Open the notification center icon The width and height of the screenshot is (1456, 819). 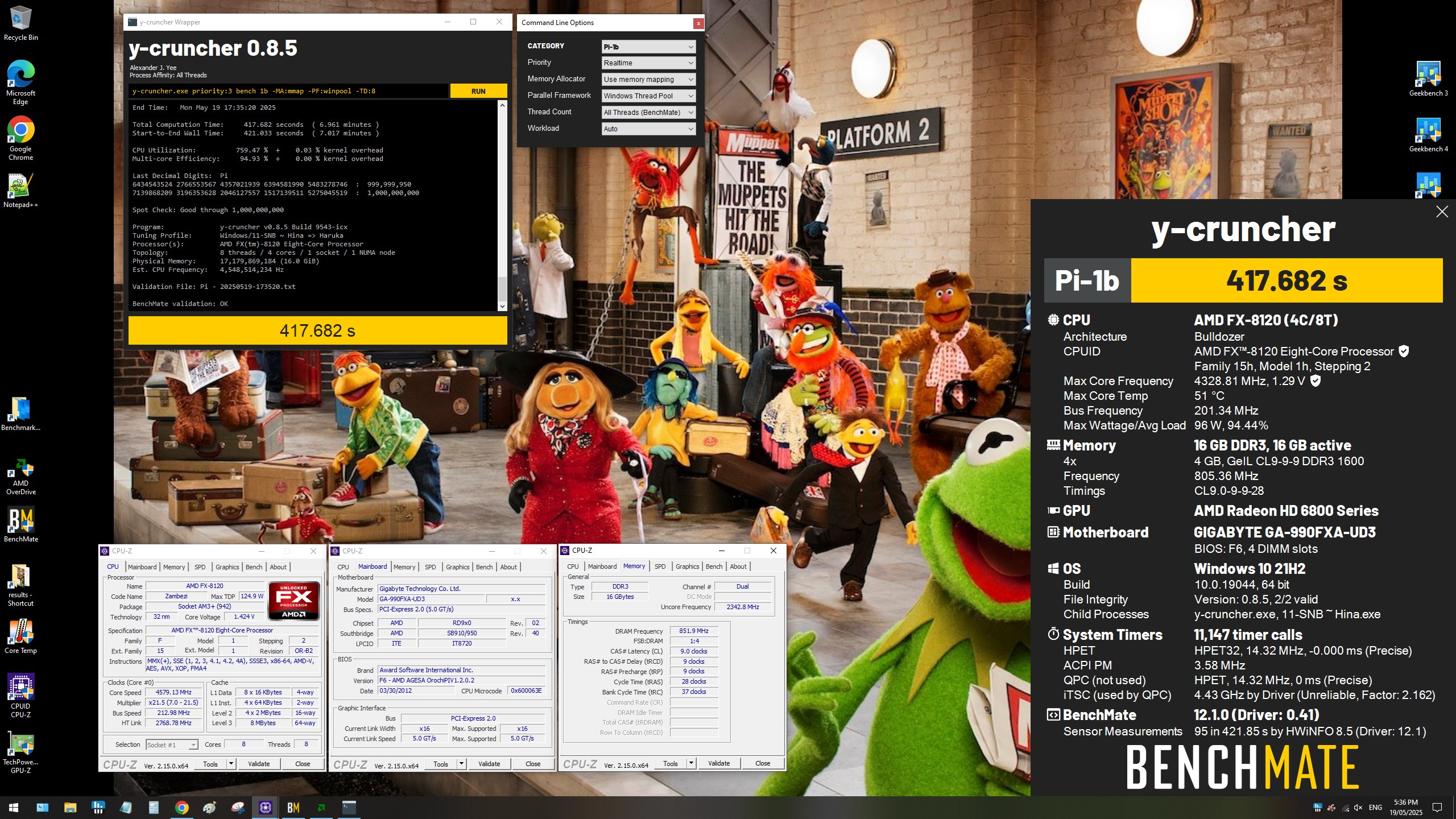click(1437, 808)
